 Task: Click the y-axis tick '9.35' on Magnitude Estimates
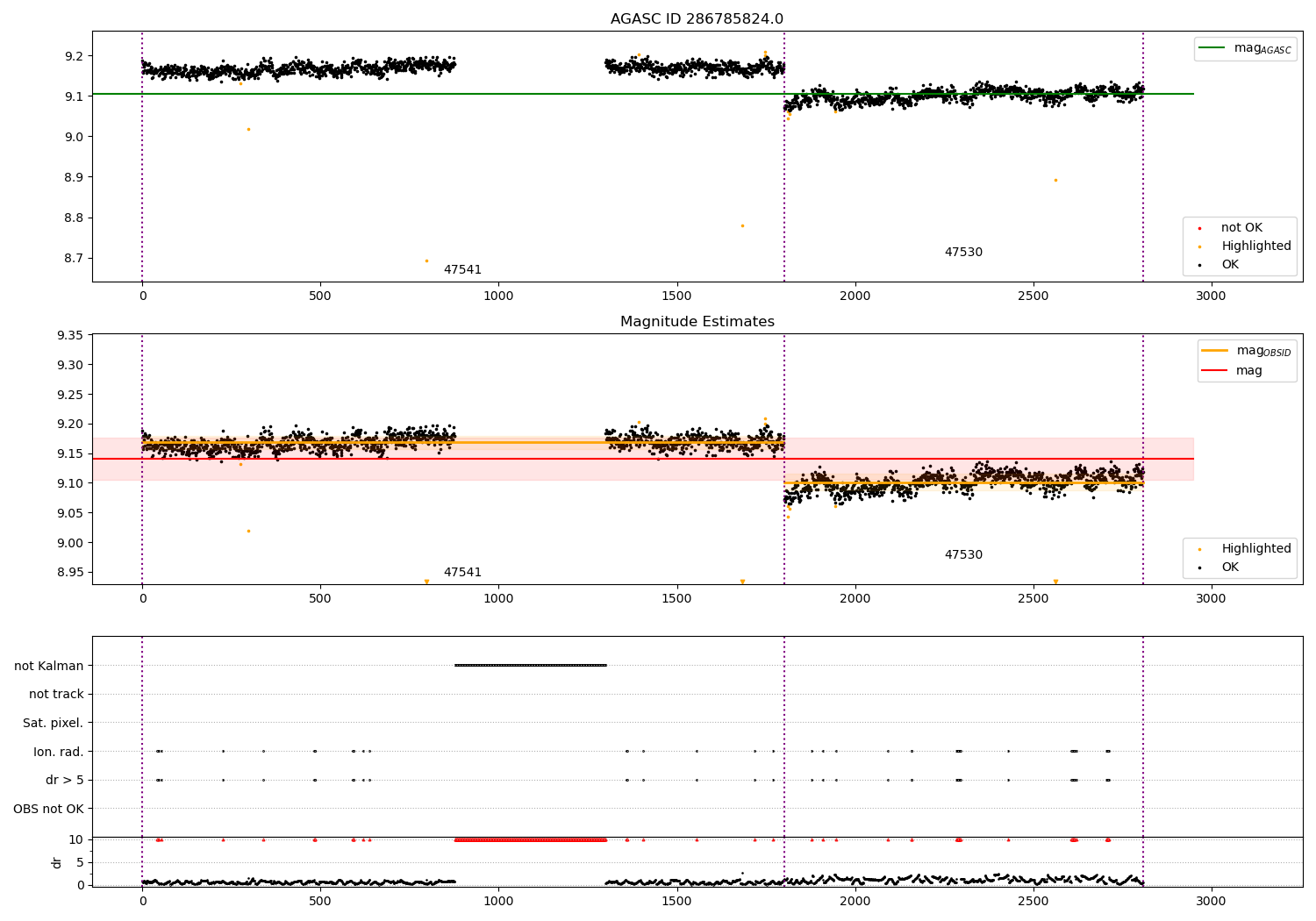pos(70,336)
